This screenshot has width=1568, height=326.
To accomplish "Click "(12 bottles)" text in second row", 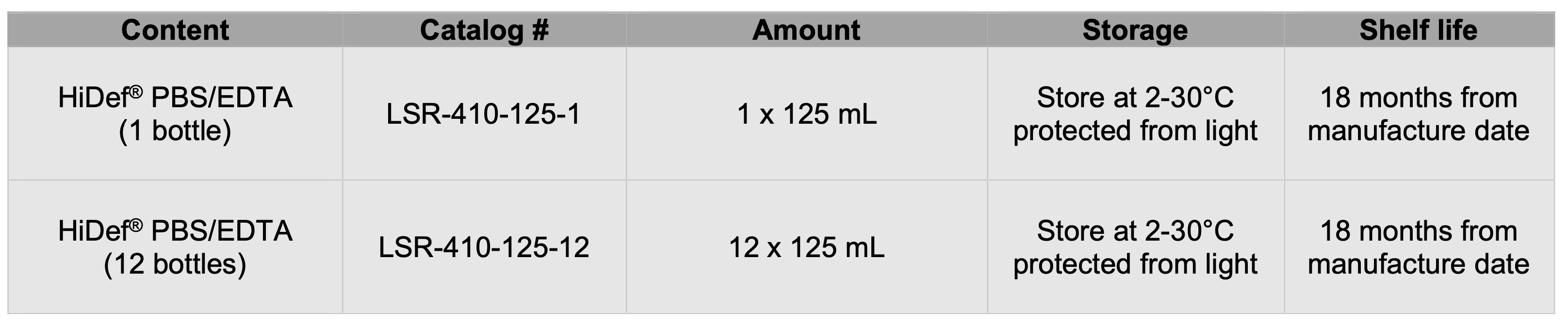I will (175, 264).
